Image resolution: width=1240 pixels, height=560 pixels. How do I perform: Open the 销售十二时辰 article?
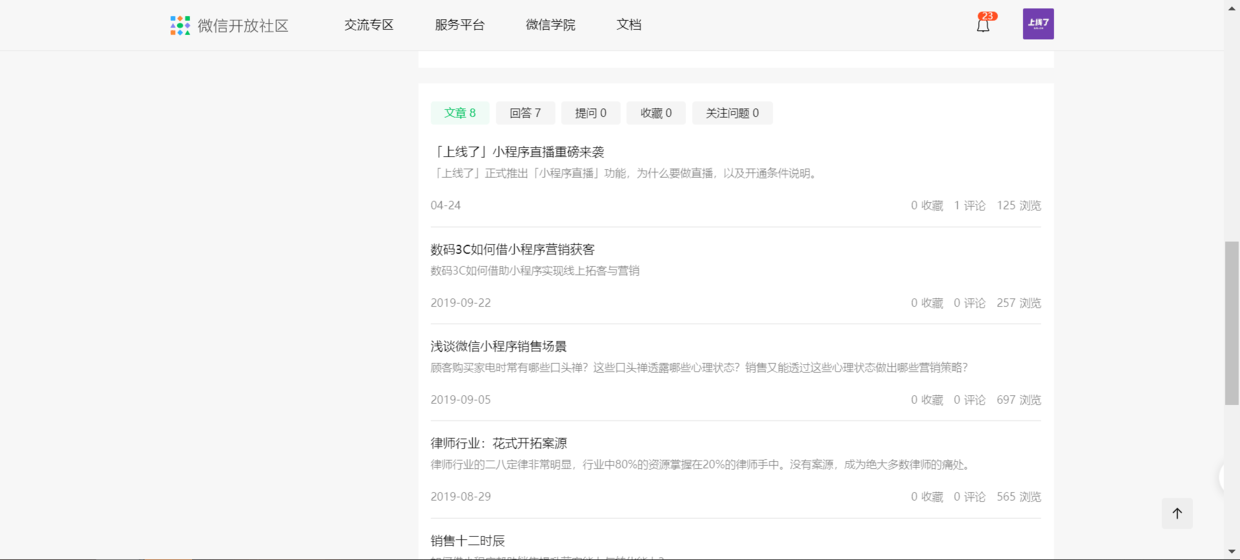pyautogui.click(x=468, y=540)
